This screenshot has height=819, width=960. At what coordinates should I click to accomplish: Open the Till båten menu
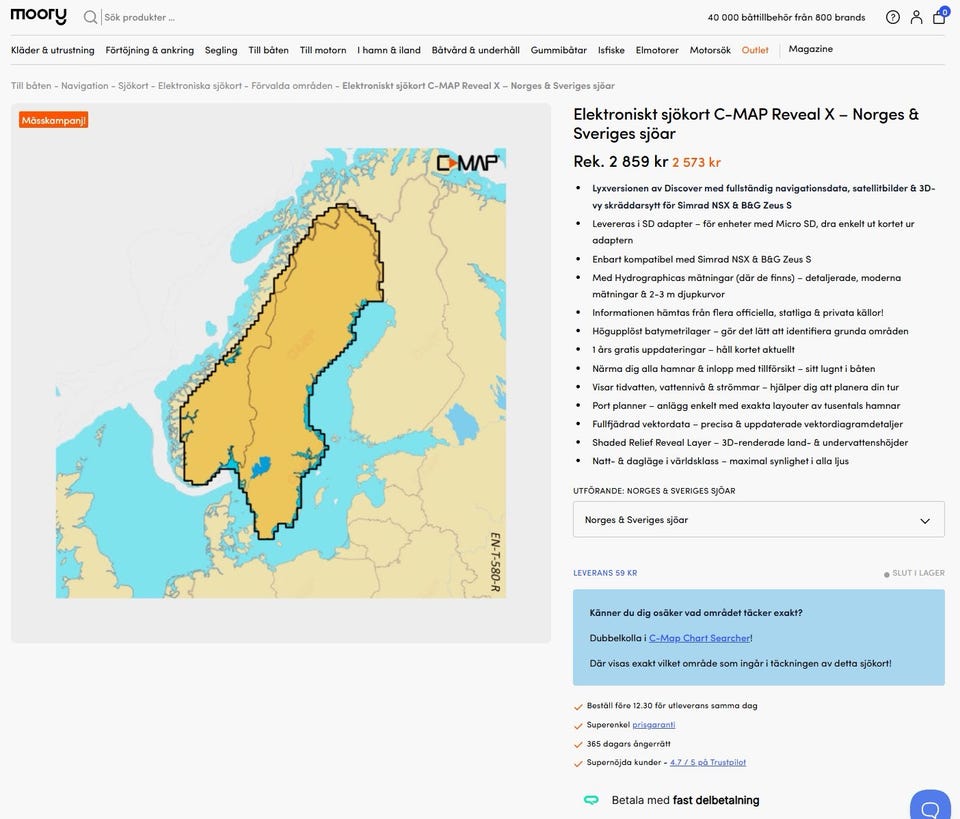[x=268, y=50]
